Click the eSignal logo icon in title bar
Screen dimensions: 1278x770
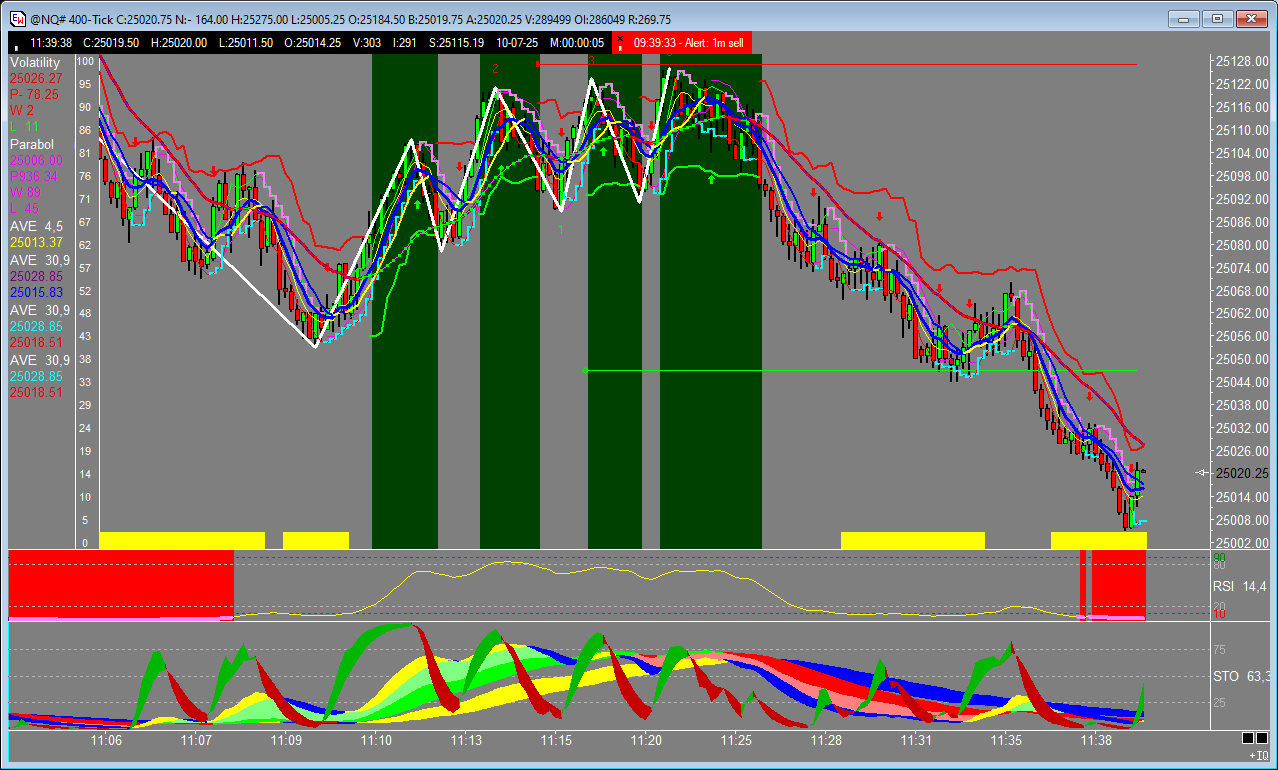(x=17, y=19)
